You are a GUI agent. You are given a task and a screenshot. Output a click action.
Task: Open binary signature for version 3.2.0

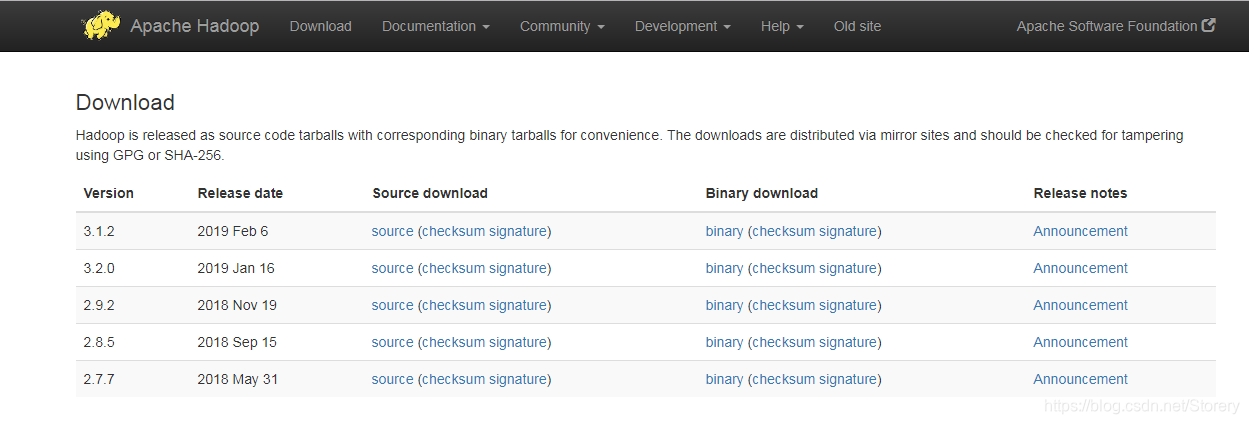tap(848, 268)
